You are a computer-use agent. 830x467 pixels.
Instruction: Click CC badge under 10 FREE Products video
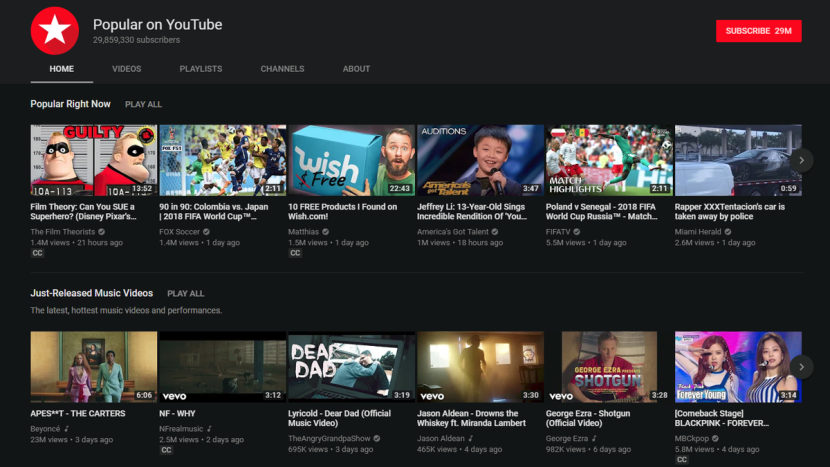(294, 254)
